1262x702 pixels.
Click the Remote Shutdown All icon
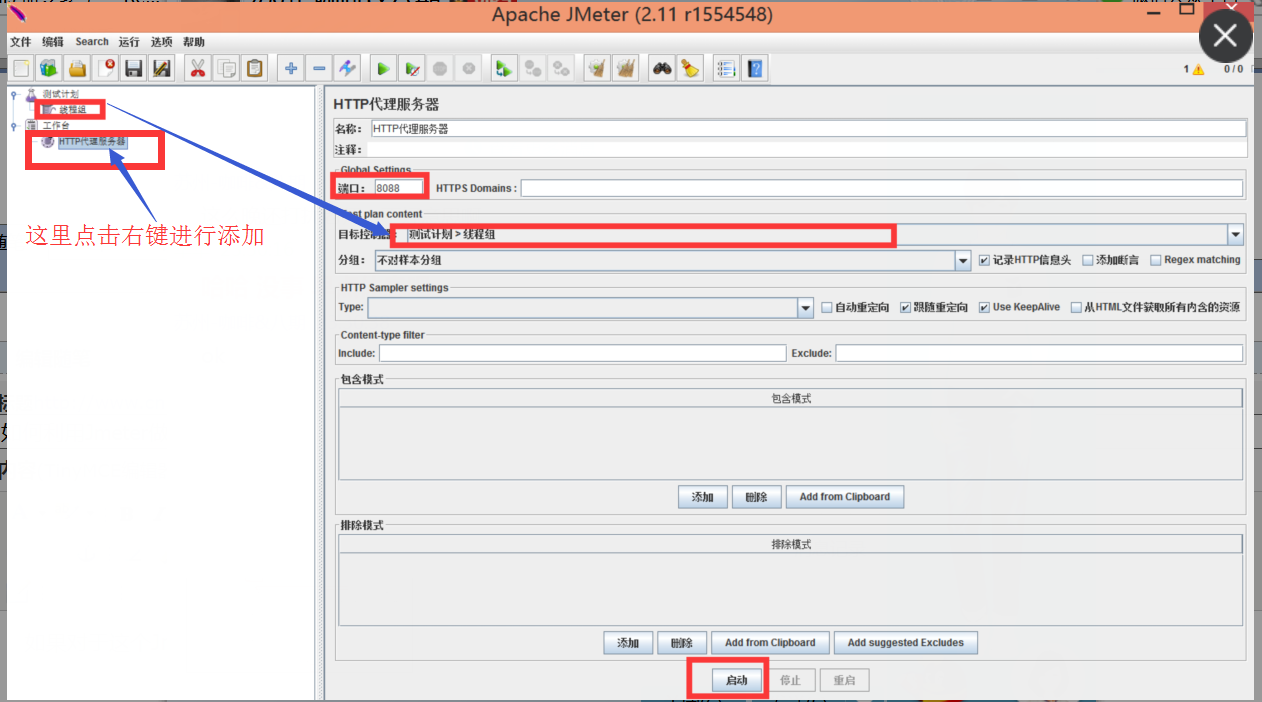coord(562,68)
